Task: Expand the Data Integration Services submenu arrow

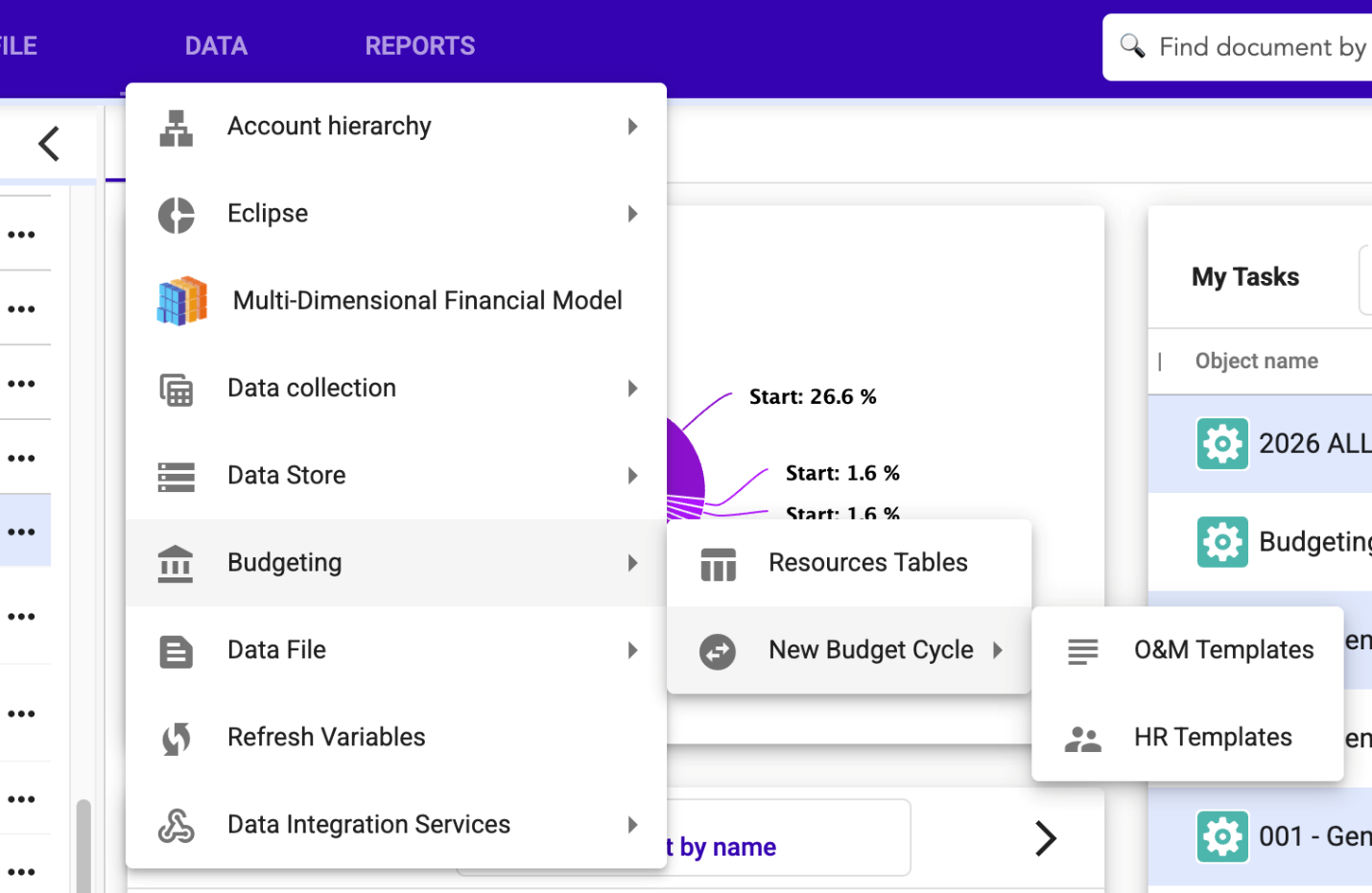Action: [x=632, y=825]
